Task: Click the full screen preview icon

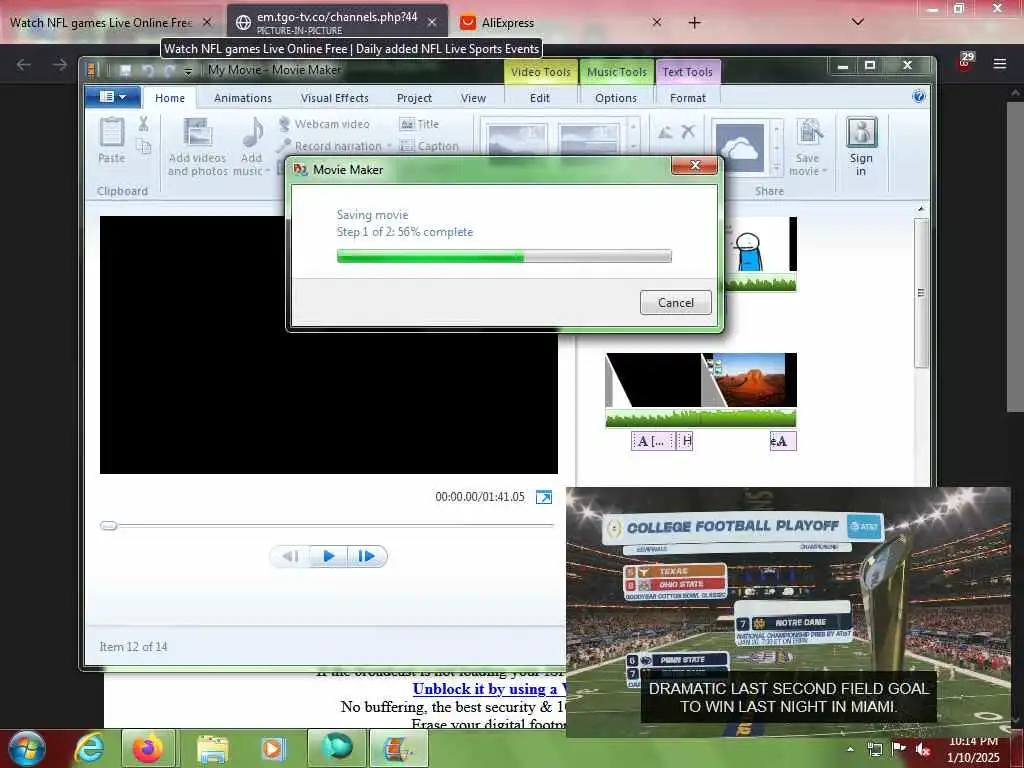Action: tap(543, 497)
